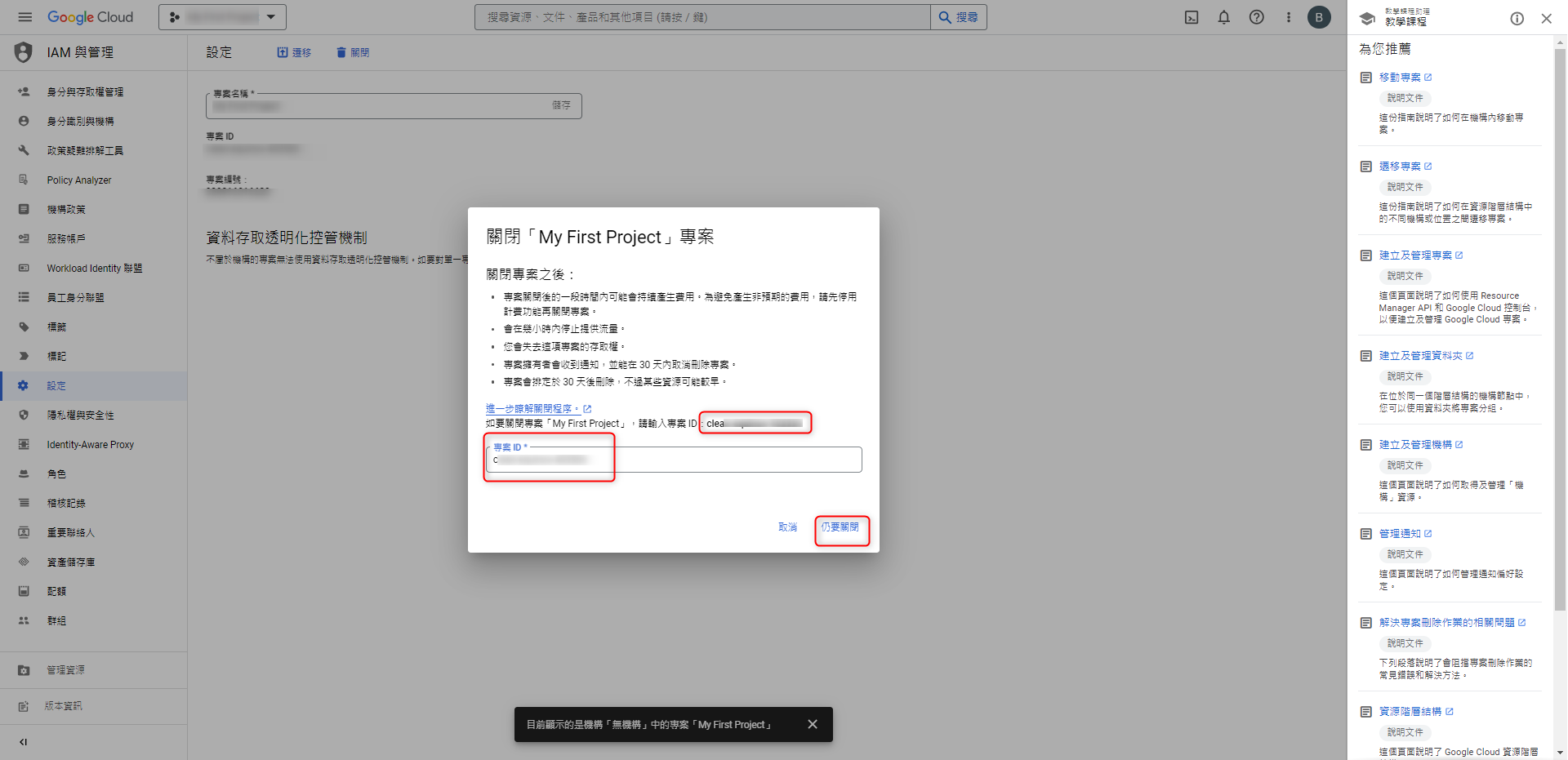This screenshot has height=760, width=1568.
Task: Open the project selector dropdown
Action: coord(222,17)
